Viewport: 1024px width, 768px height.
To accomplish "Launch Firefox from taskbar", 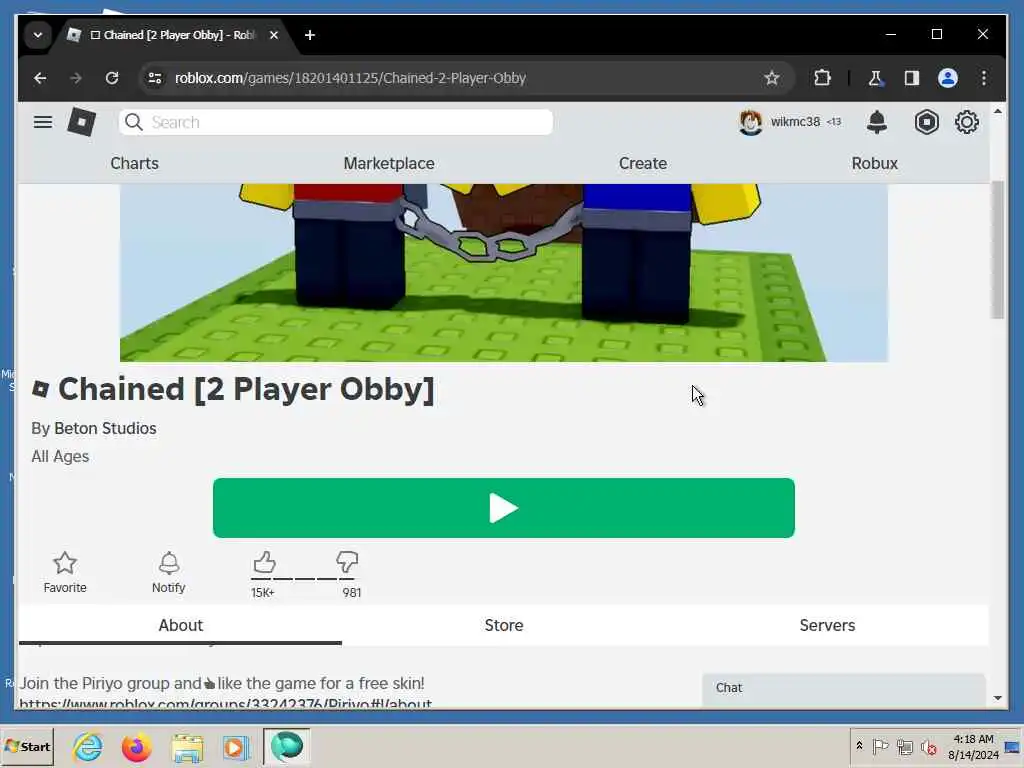I will (136, 746).
